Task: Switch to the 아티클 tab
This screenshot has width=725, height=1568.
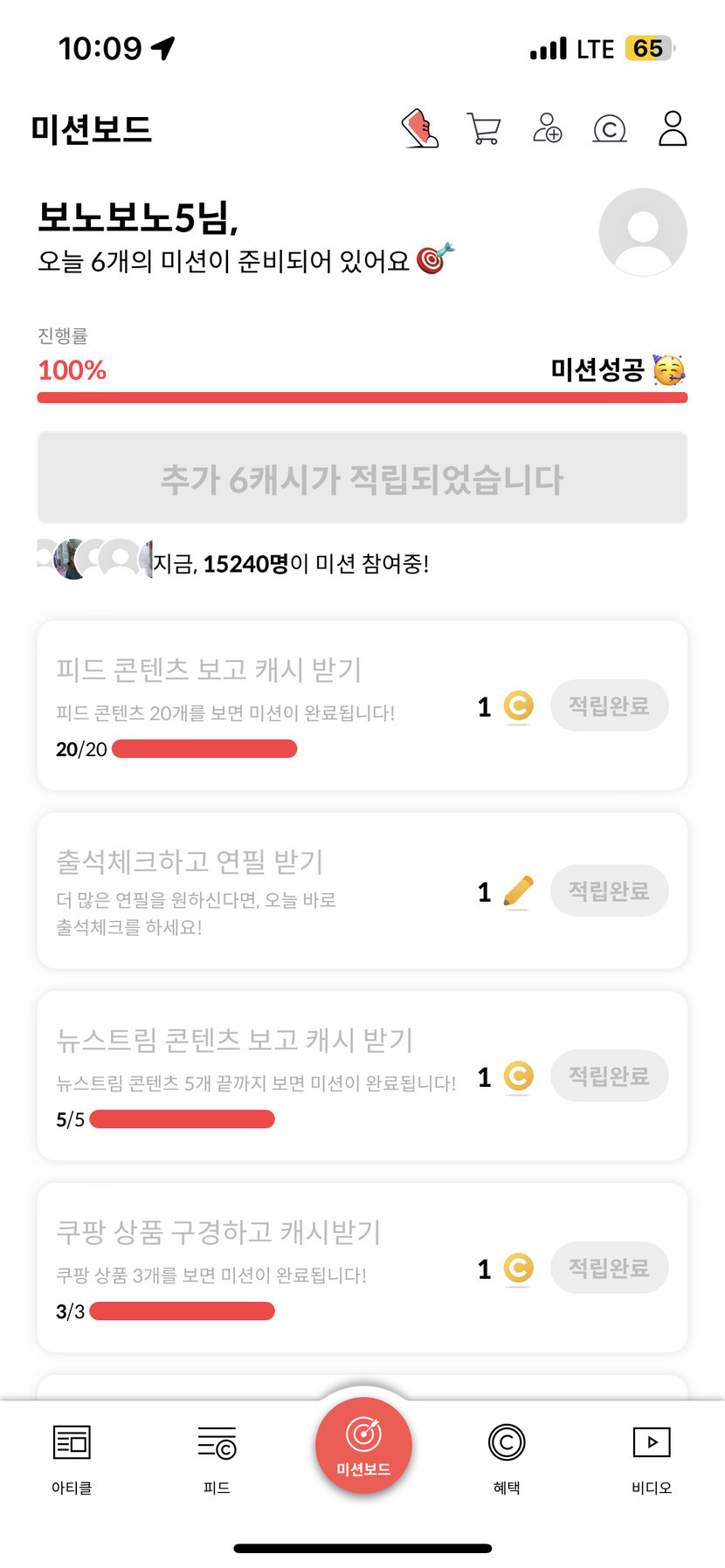Action: (72, 1455)
